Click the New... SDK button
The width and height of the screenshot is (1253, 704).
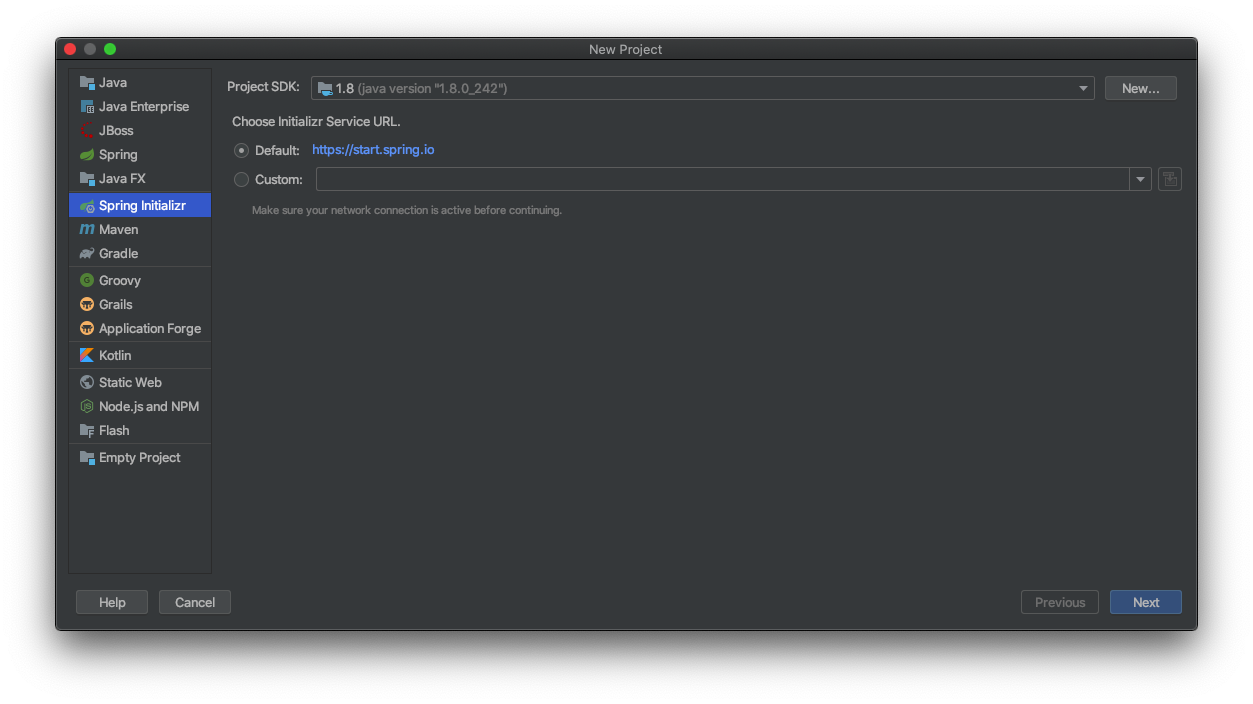pyautogui.click(x=1140, y=88)
